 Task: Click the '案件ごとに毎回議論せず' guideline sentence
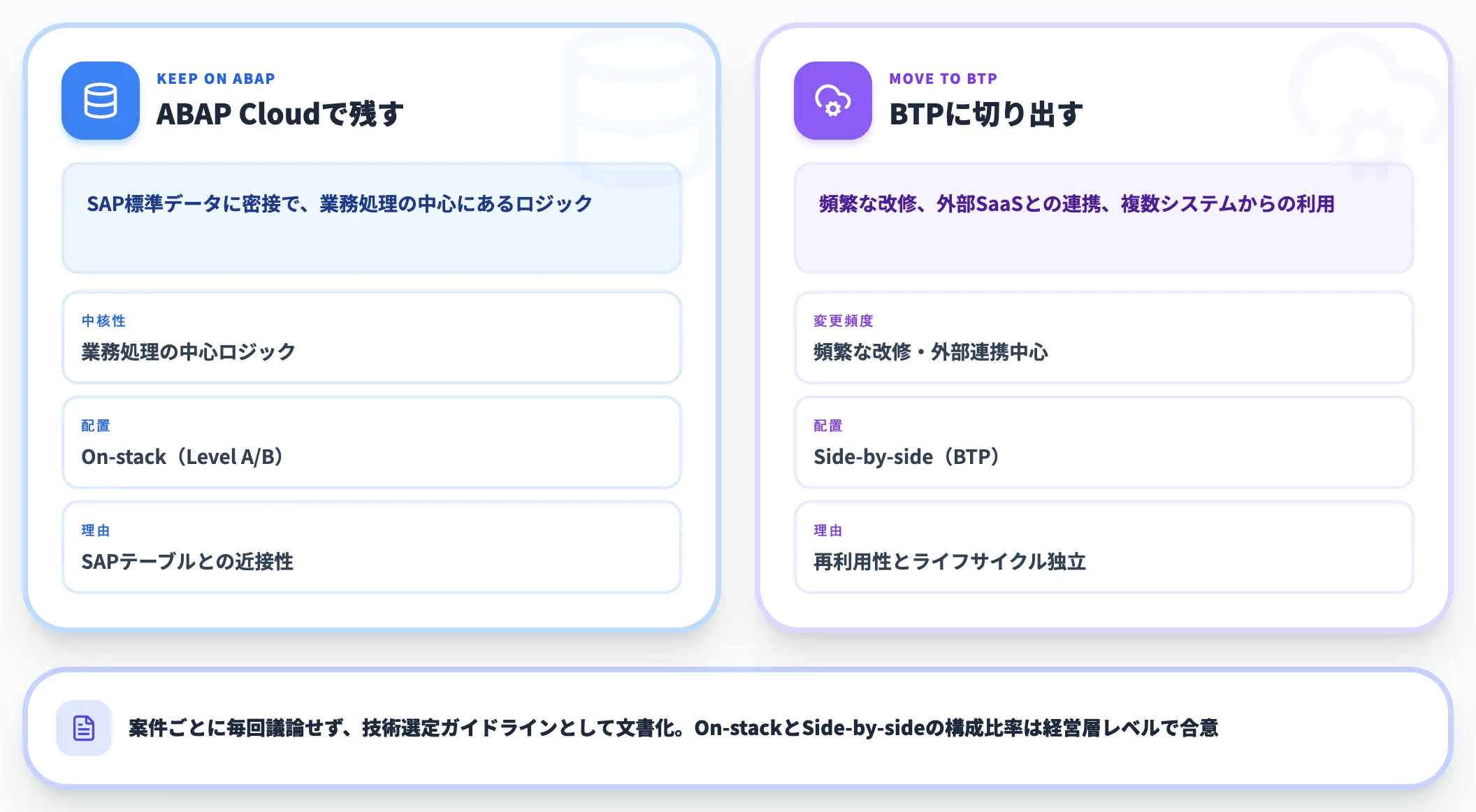pyautogui.click(x=674, y=728)
